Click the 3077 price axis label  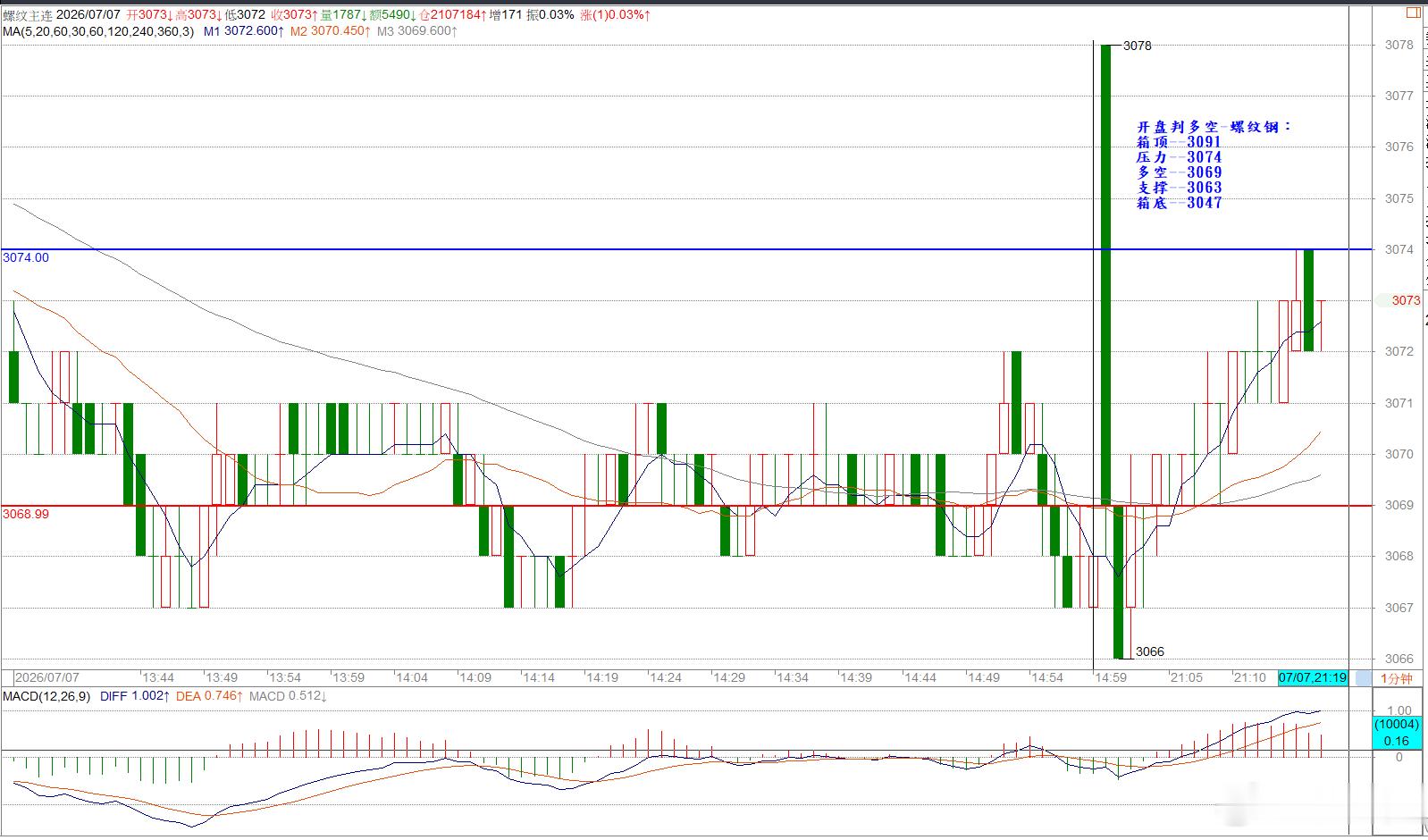pos(1399,96)
